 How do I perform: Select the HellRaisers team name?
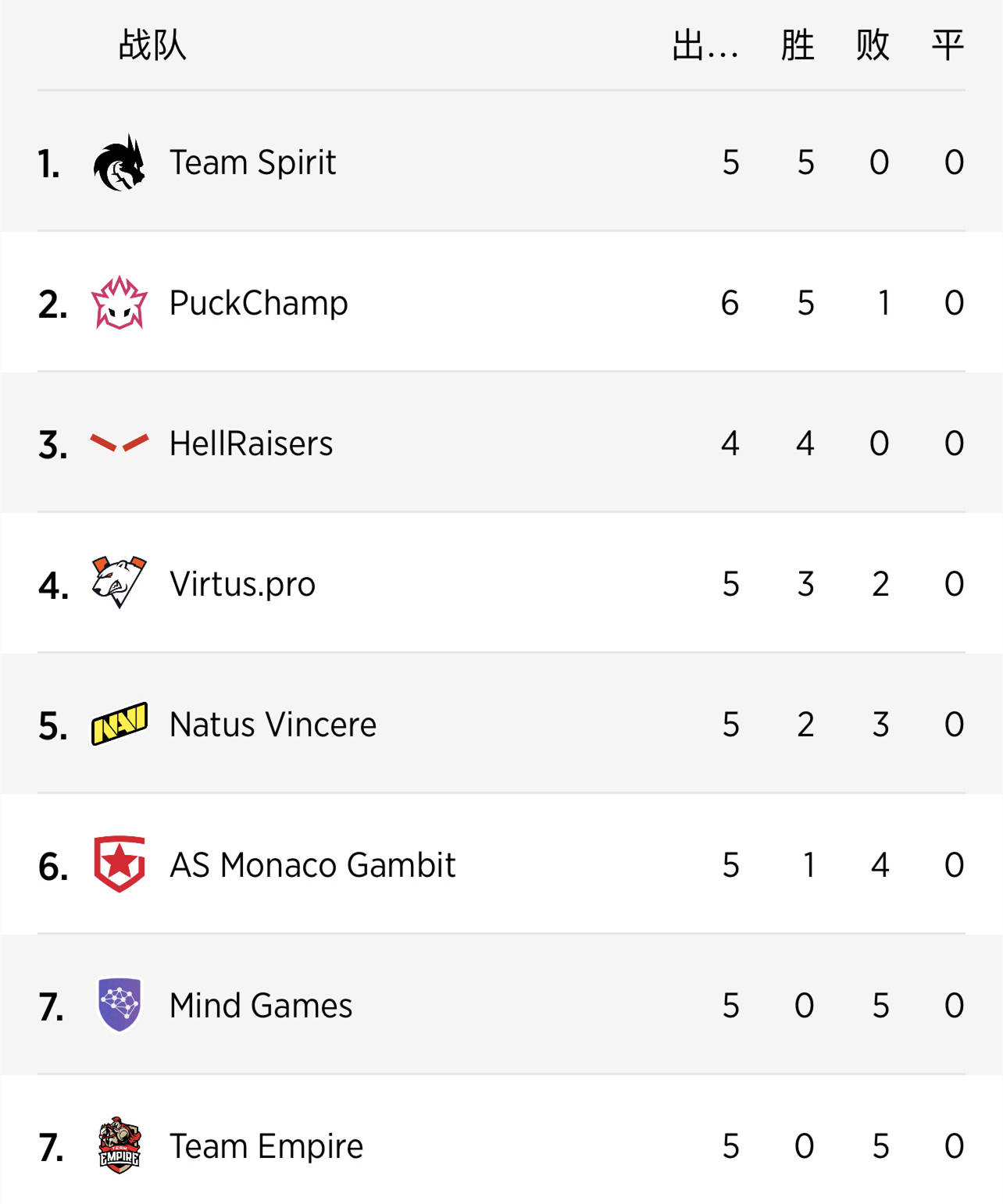[x=252, y=443]
